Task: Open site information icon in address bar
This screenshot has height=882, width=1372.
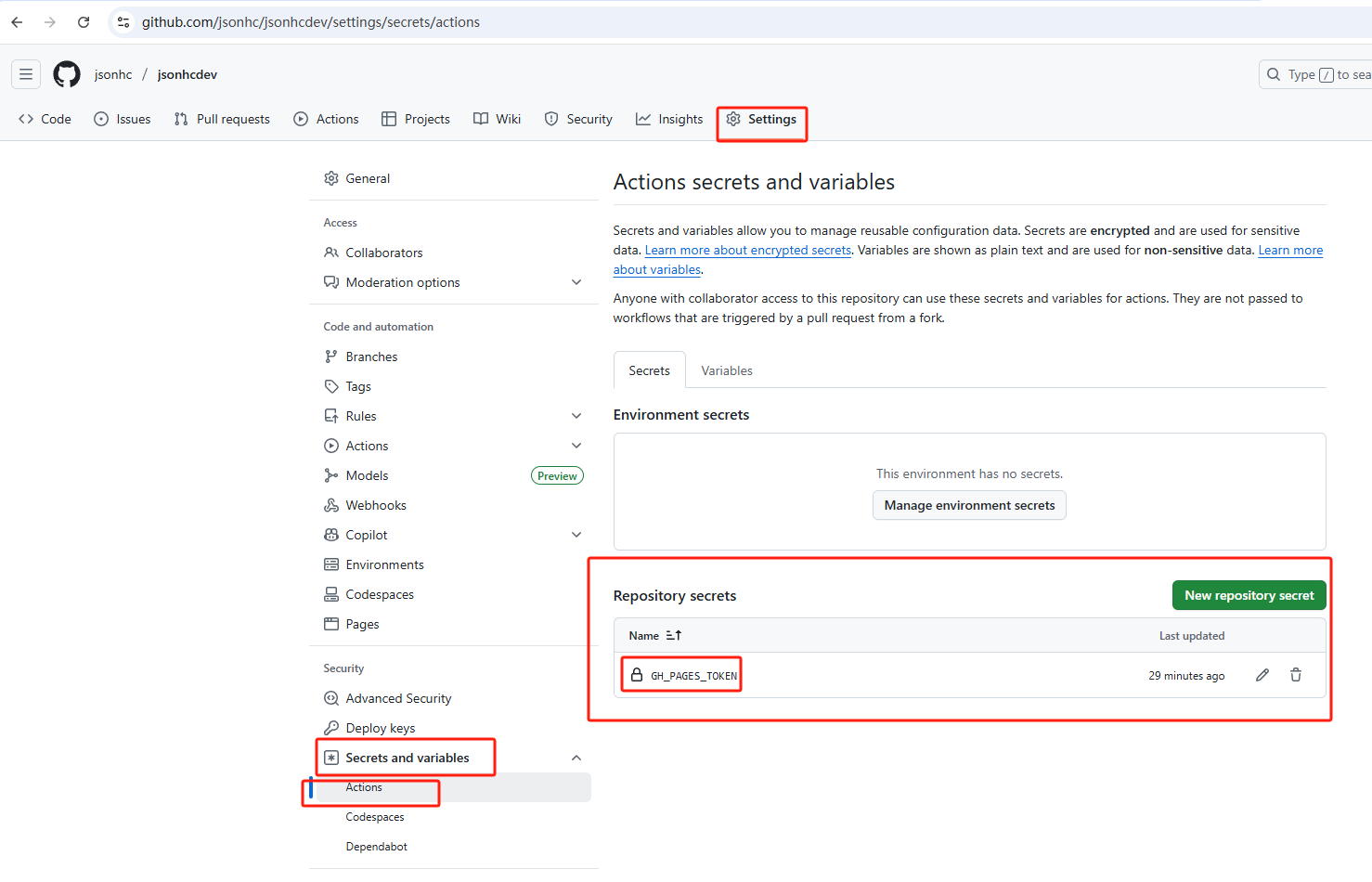Action: point(123,22)
